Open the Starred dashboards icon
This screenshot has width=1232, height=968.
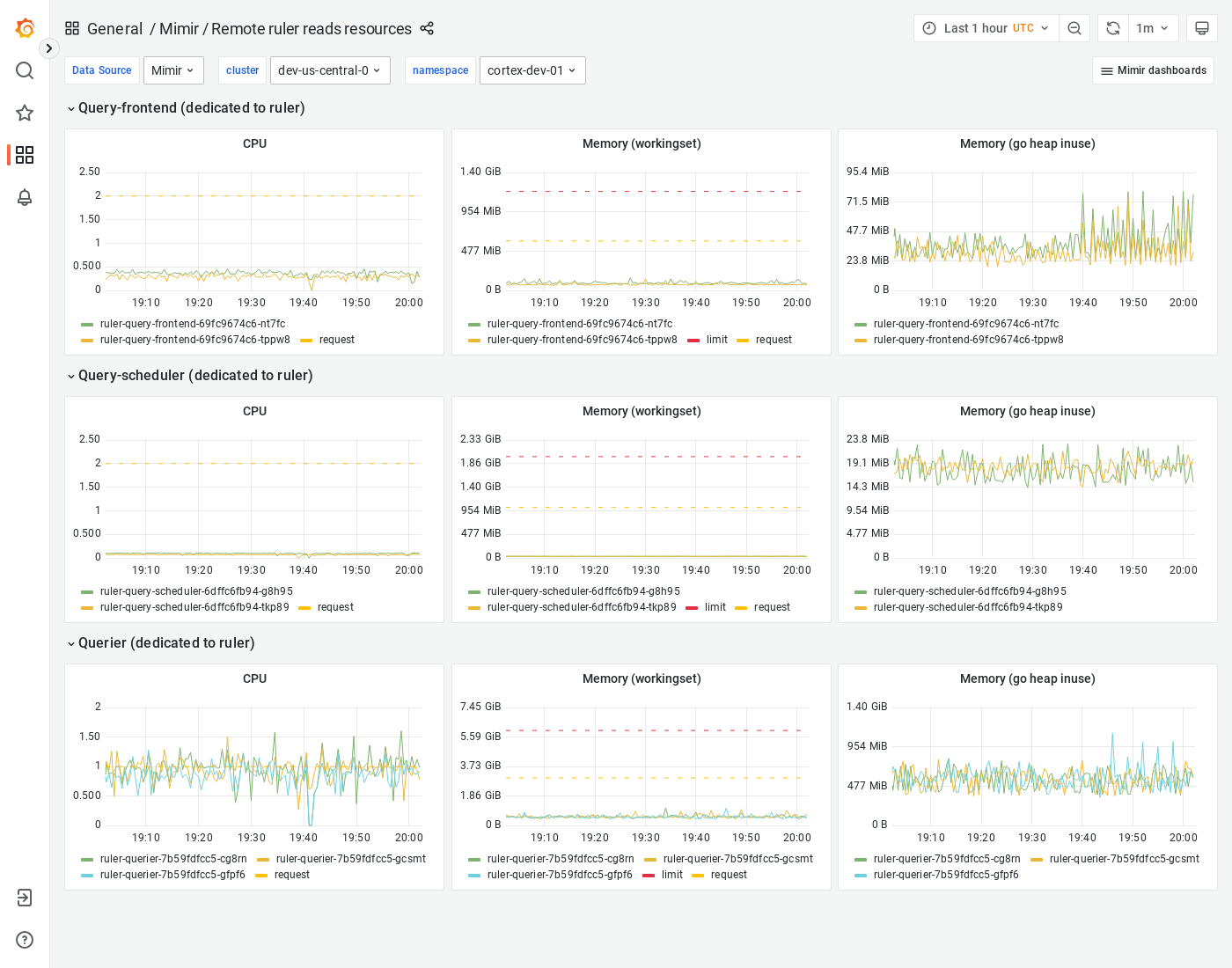click(25, 113)
